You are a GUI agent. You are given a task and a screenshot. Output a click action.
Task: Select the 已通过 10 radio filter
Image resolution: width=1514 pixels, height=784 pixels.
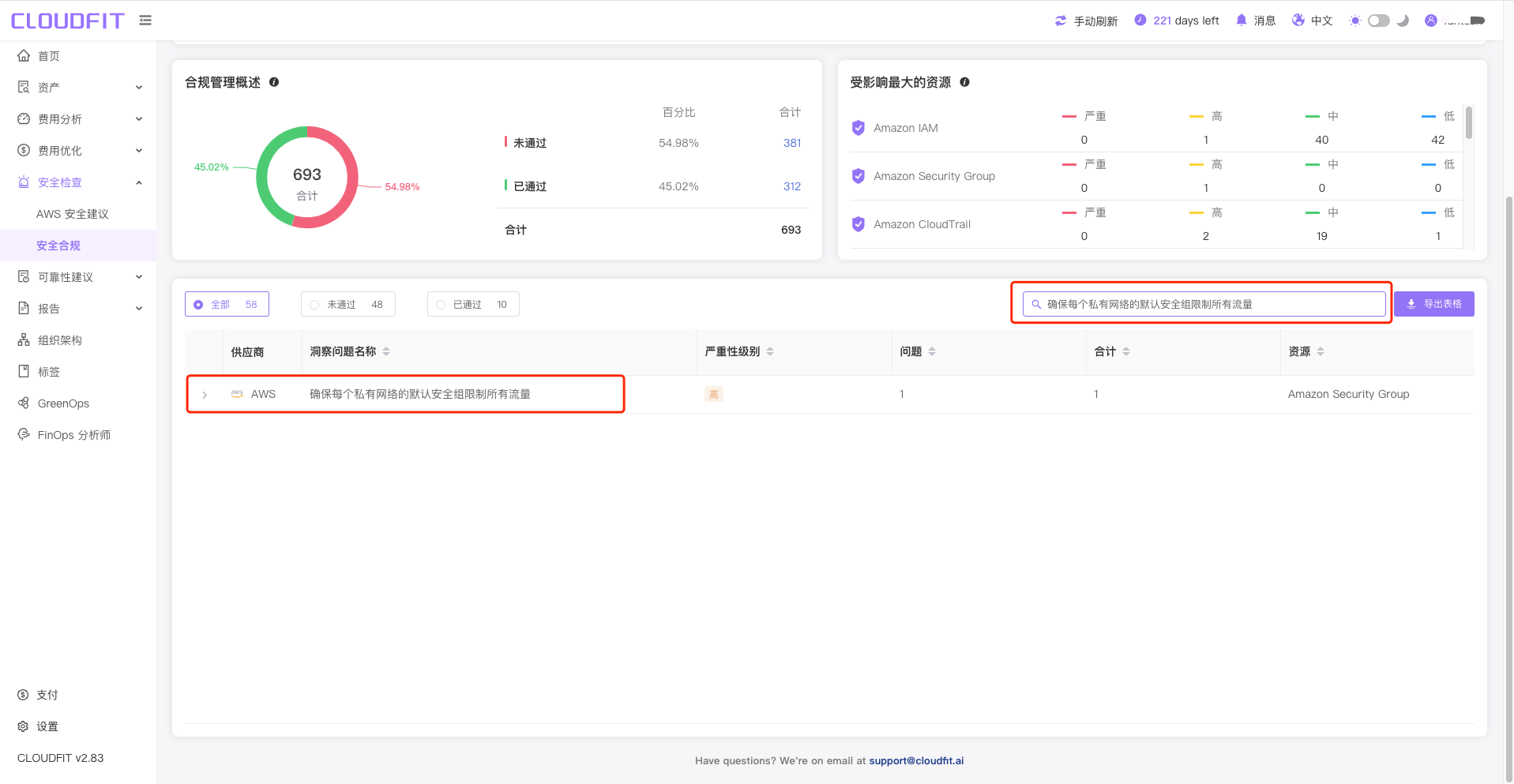473,304
